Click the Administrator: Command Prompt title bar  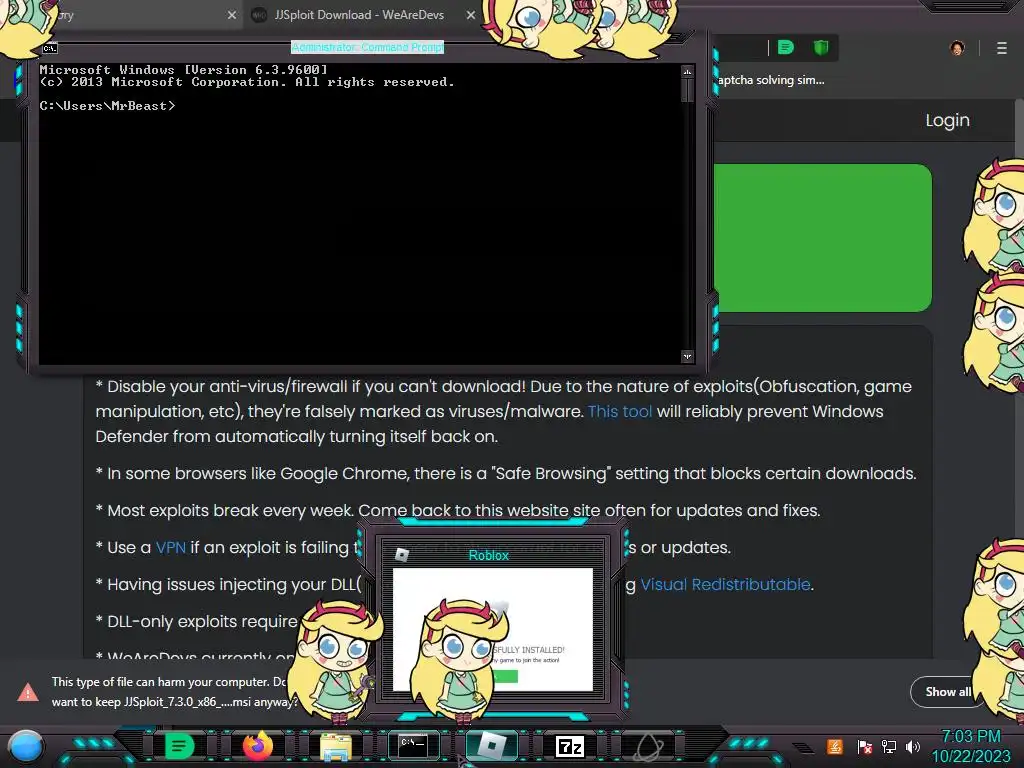(x=367, y=47)
